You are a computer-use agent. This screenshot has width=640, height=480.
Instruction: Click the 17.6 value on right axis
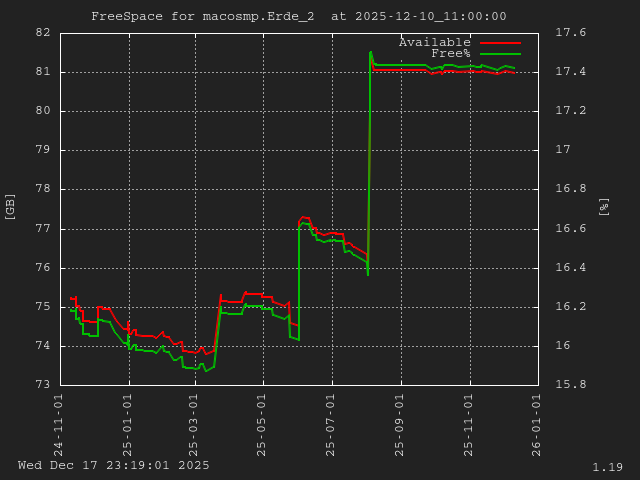tap(570, 33)
